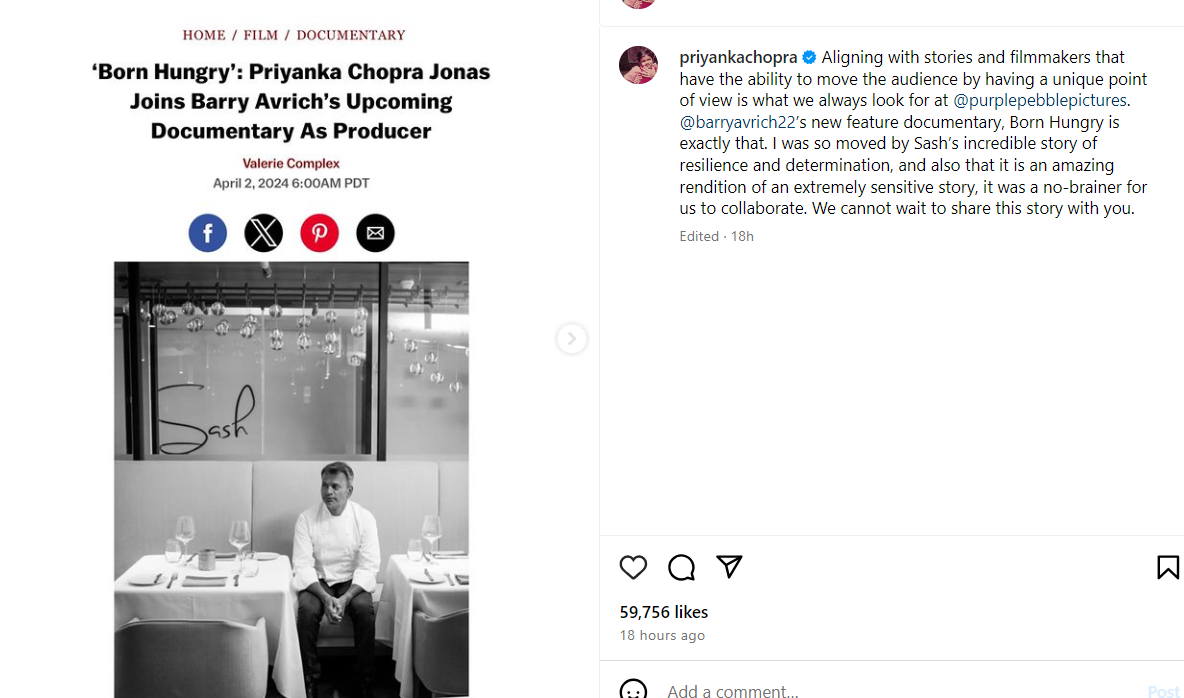Viewport: 1184px width, 698px height.
Task: Click the X (Twitter) share icon
Action: click(x=264, y=233)
